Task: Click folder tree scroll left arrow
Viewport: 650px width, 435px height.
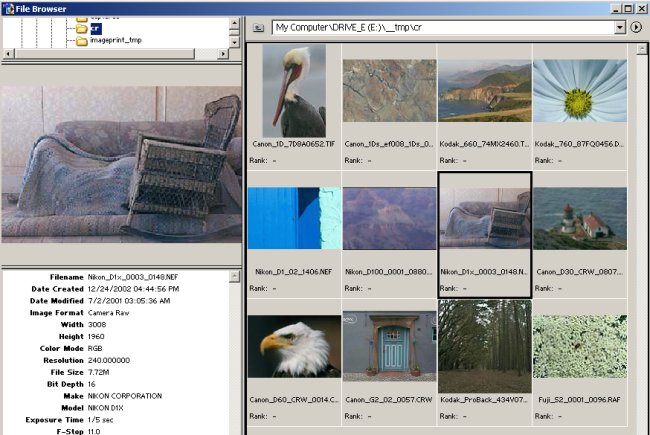Action: [8, 53]
